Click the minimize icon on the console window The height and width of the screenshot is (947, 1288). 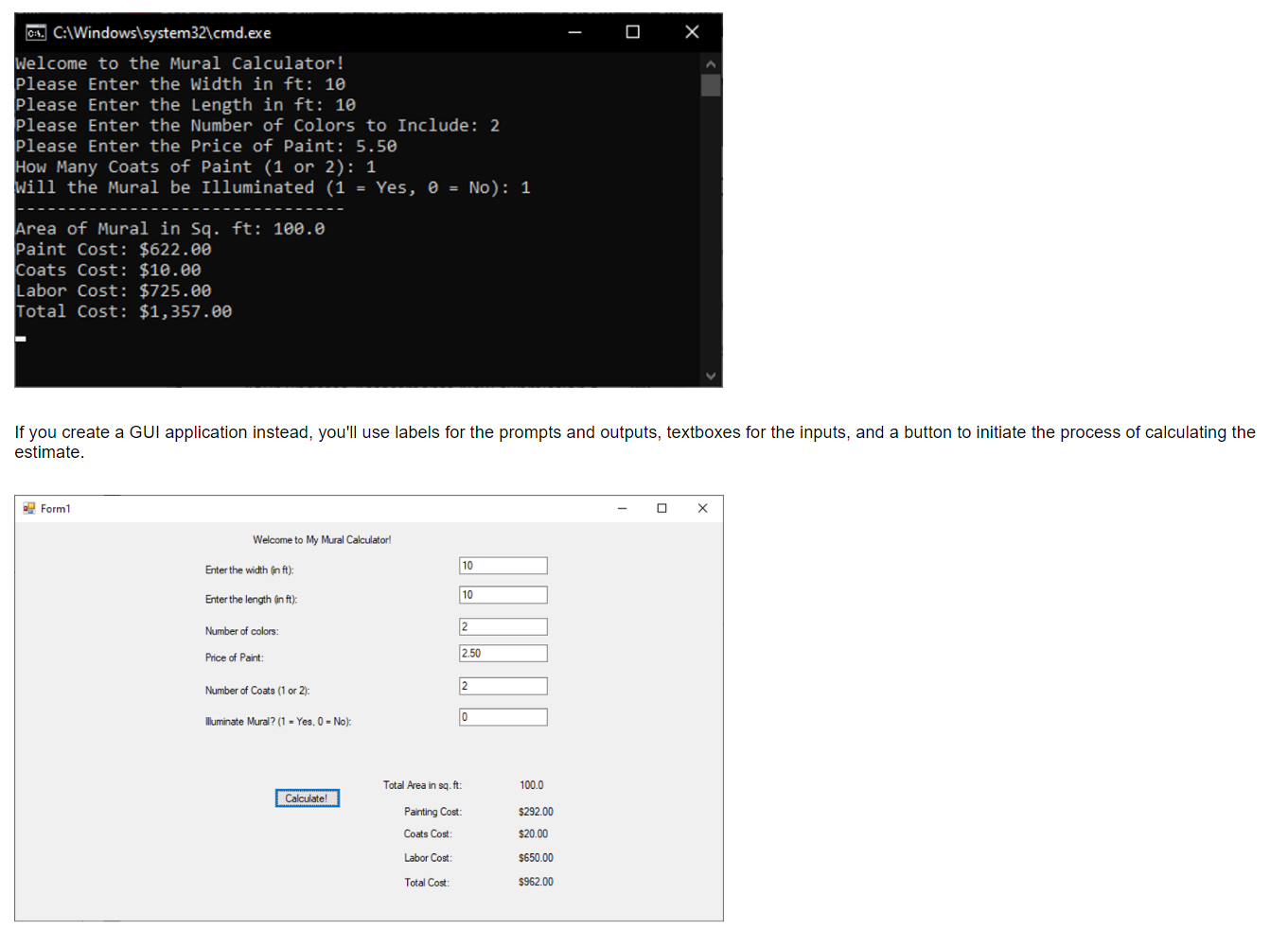pyautogui.click(x=573, y=31)
